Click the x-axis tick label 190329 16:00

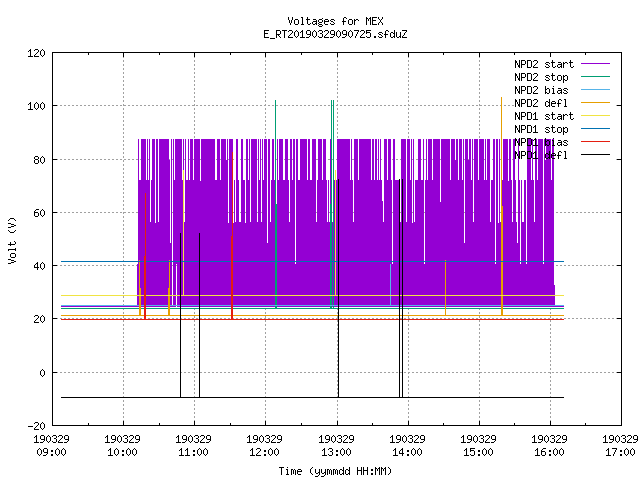[x=549, y=446]
